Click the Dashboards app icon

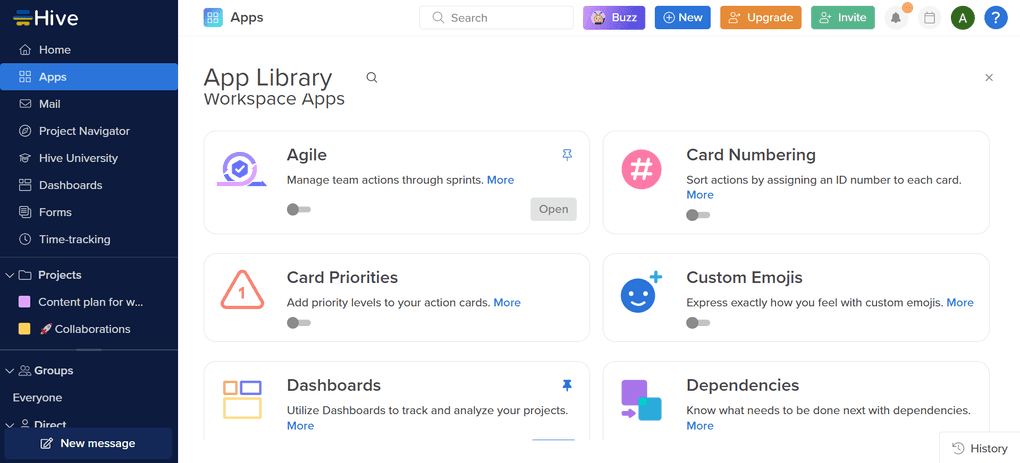click(x=242, y=399)
